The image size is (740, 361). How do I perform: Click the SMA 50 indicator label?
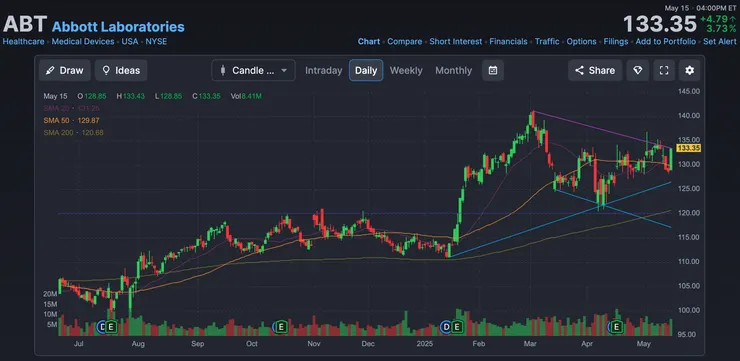tap(71, 120)
